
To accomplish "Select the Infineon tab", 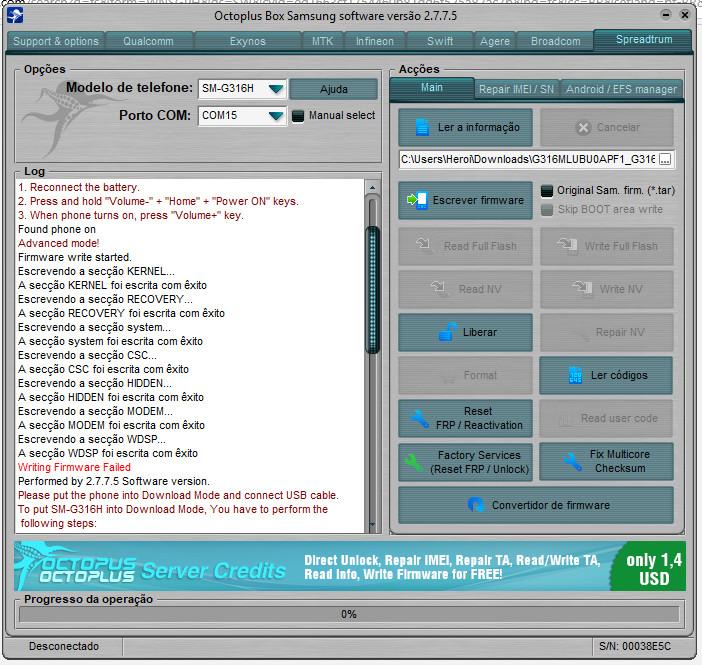I will pyautogui.click(x=375, y=42).
